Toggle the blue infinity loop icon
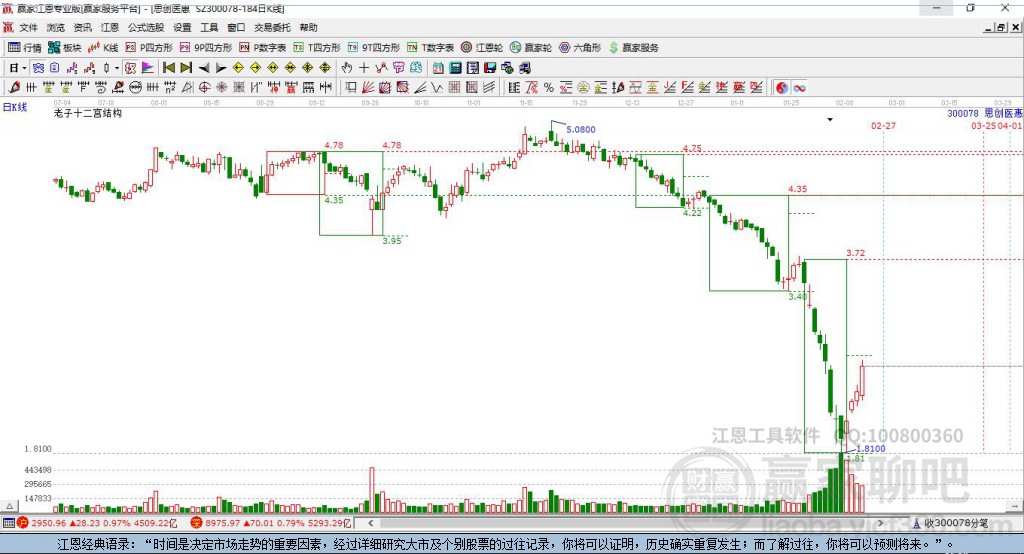 799,88
